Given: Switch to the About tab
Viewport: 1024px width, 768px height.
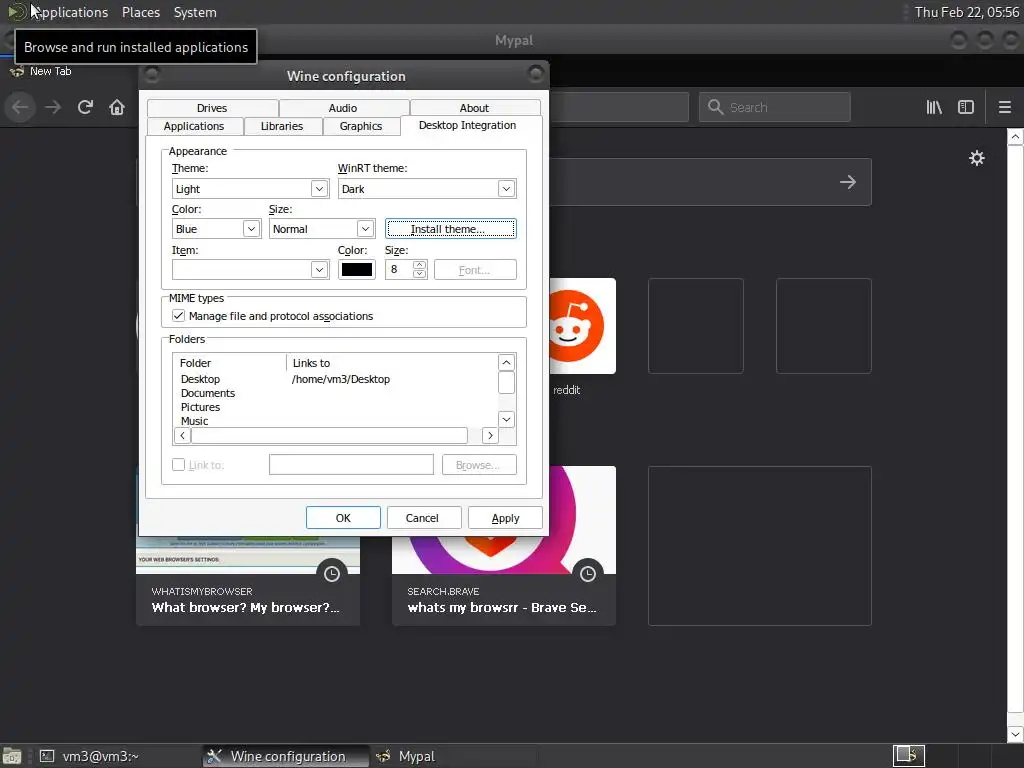Looking at the screenshot, I should [475, 108].
